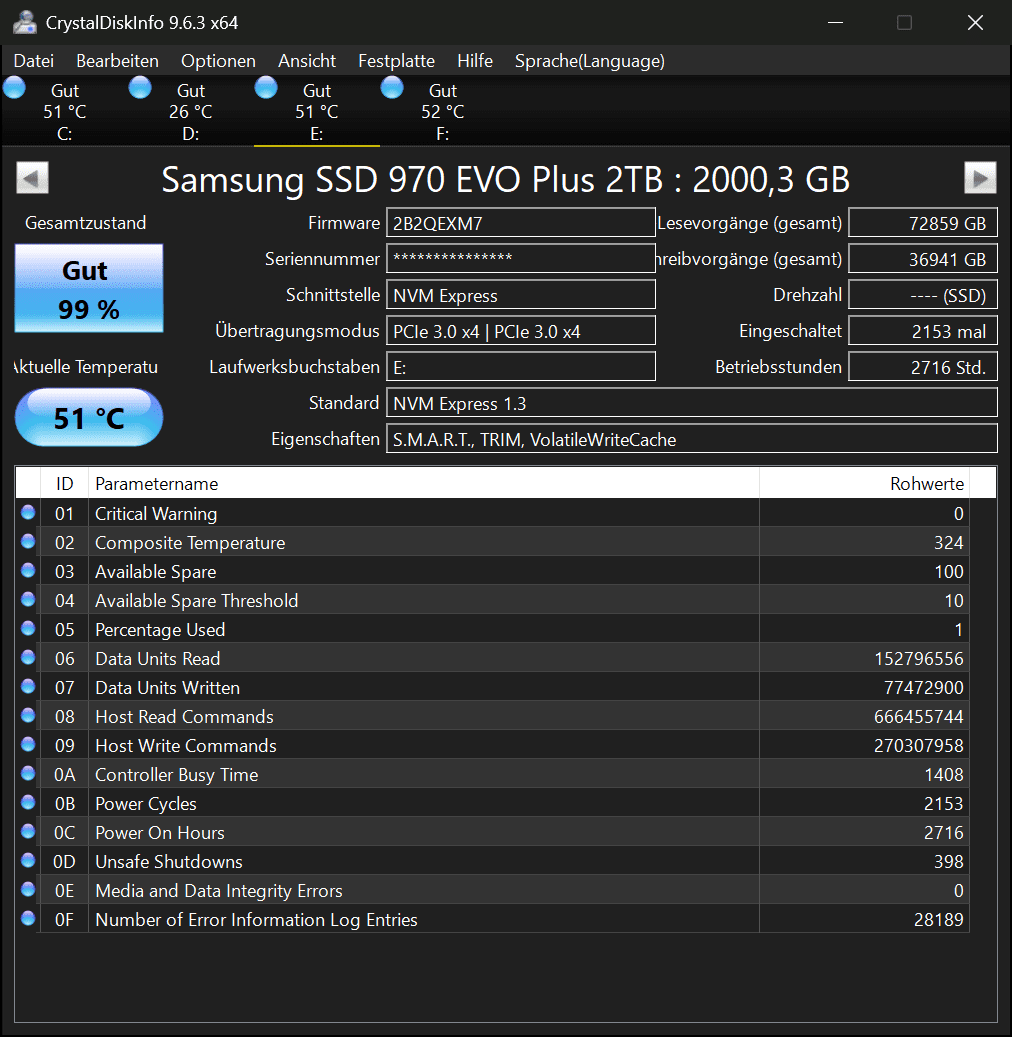Click status dot of Power On Hours row

pyautogui.click(x=28, y=831)
